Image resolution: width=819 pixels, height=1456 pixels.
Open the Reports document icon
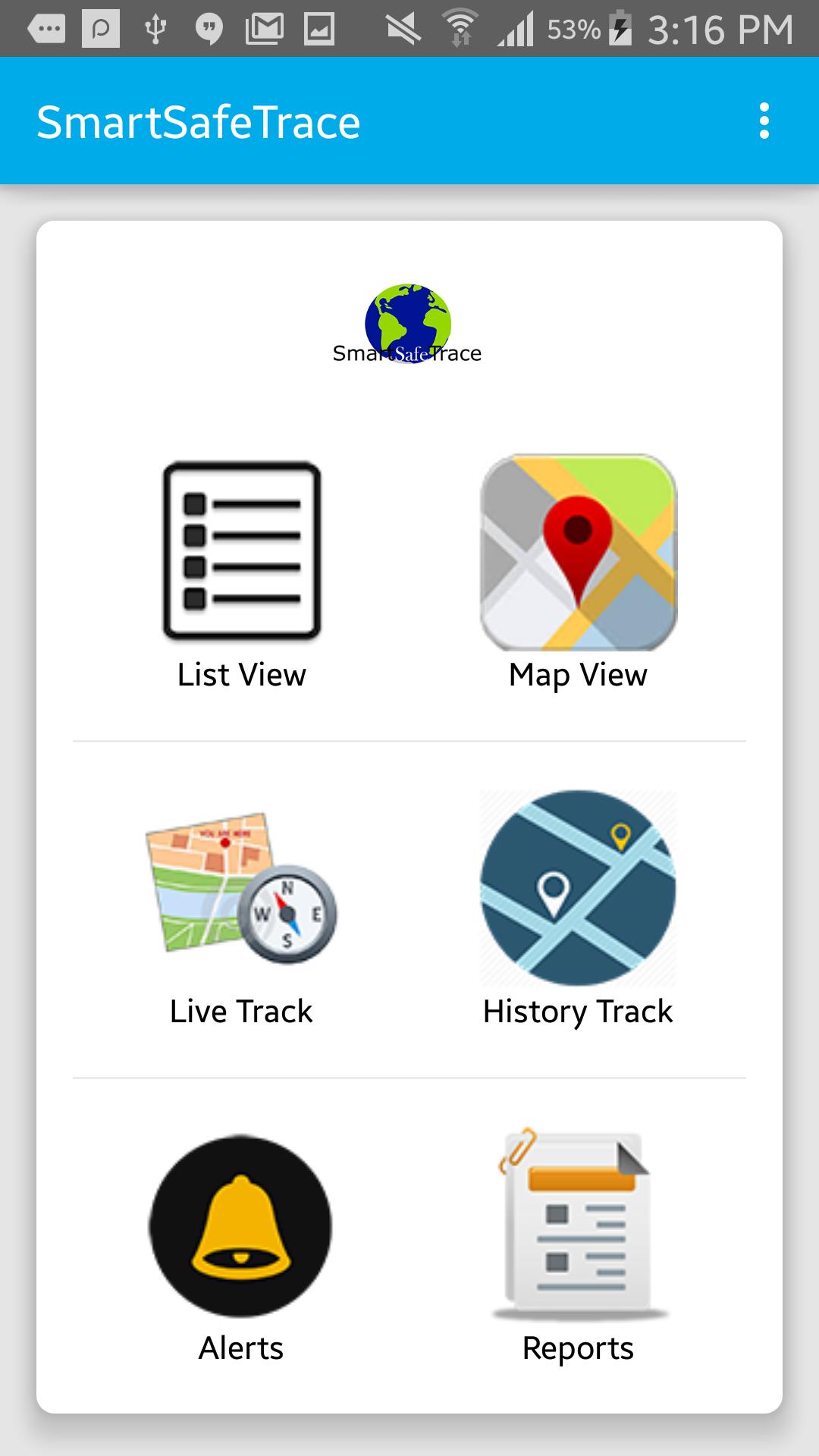coord(579,1224)
